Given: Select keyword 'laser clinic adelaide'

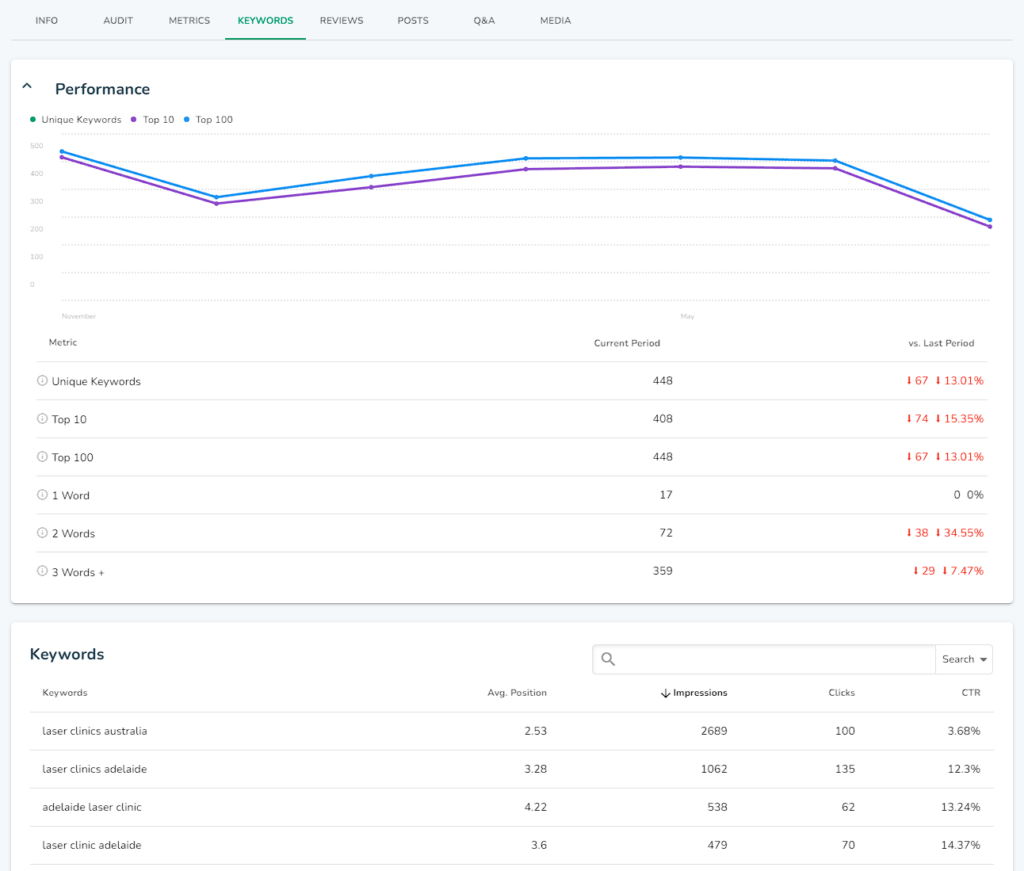Looking at the screenshot, I should coord(92,845).
